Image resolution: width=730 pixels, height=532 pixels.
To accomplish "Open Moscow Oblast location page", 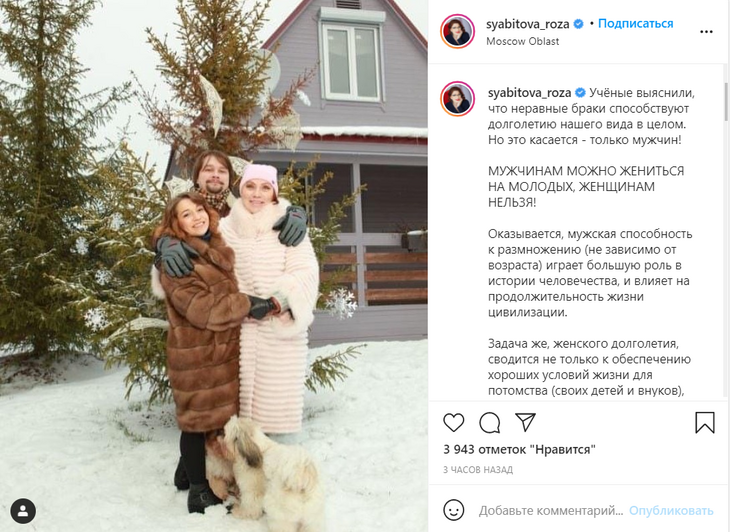I will 522,41.
